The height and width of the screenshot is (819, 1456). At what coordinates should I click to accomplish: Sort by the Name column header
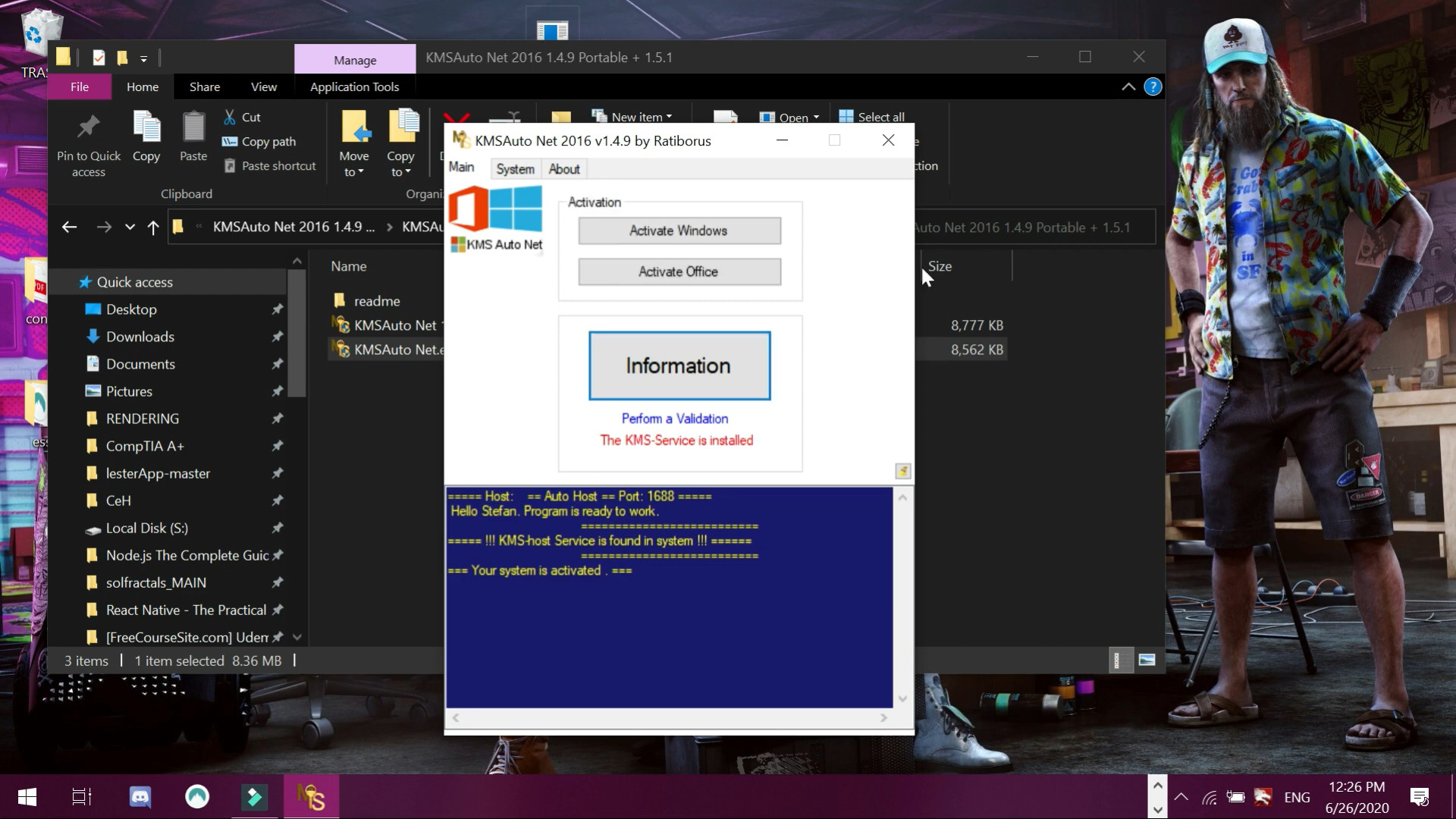349,266
